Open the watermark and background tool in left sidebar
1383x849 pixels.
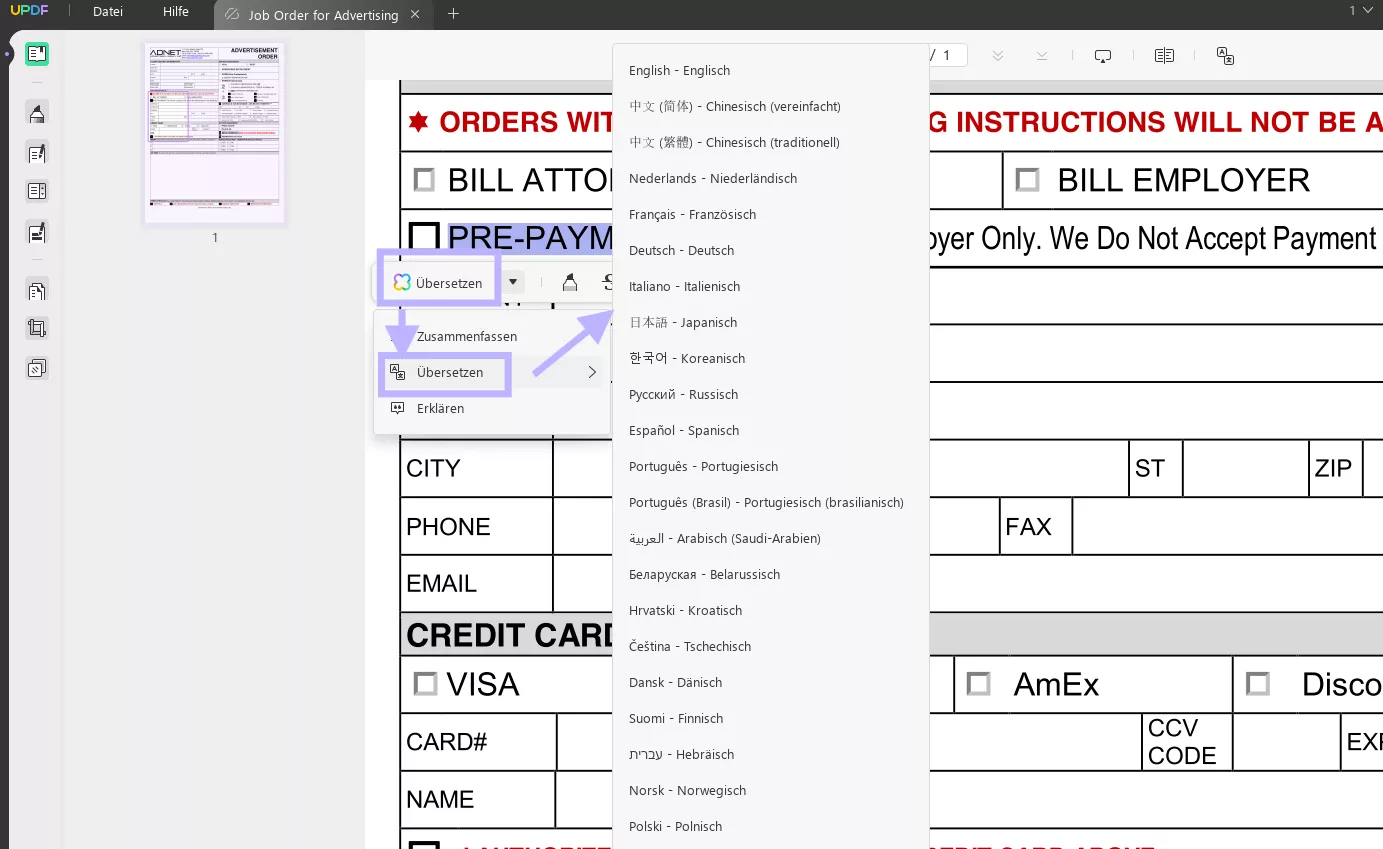[37, 368]
